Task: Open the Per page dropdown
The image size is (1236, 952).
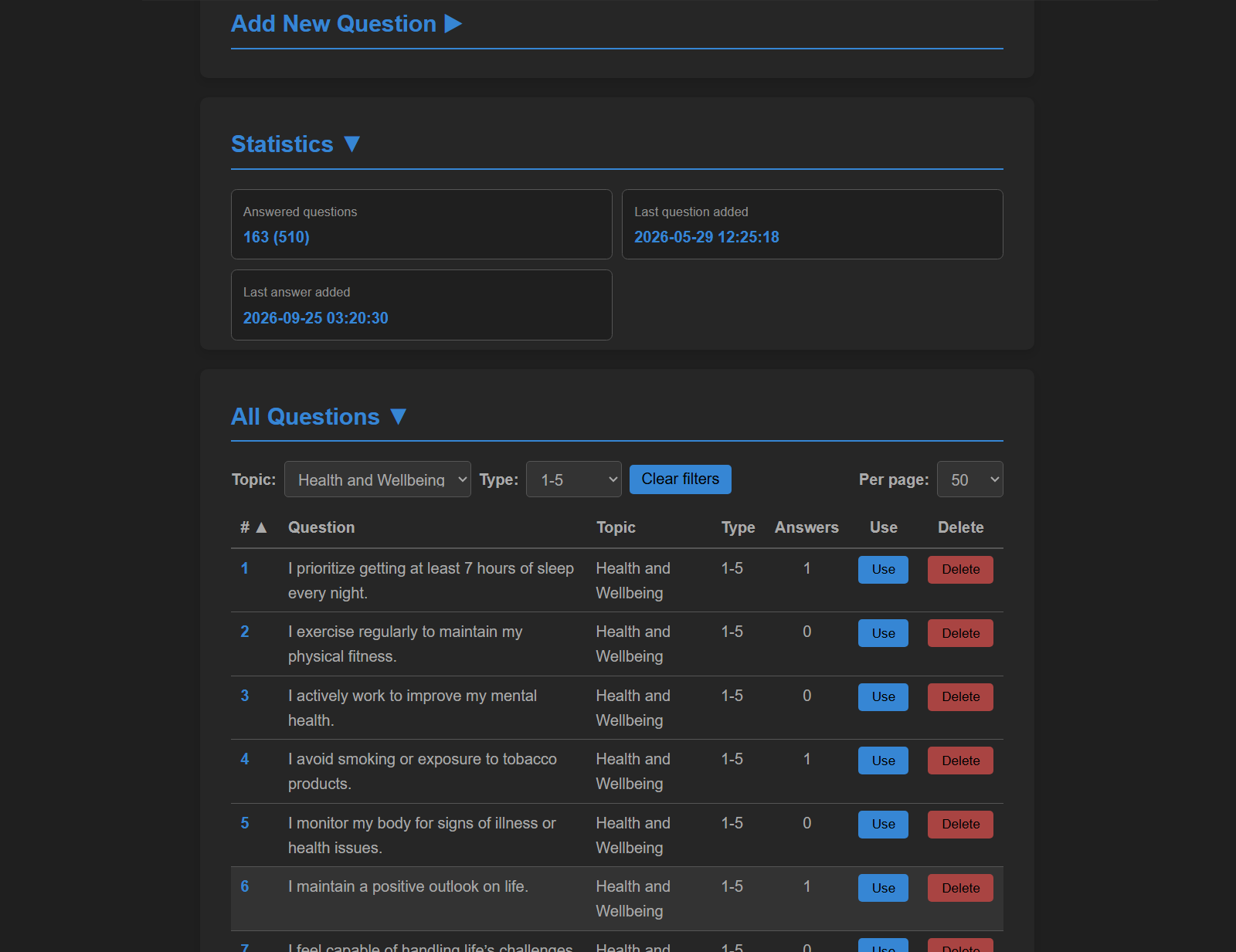Action: pyautogui.click(x=969, y=479)
